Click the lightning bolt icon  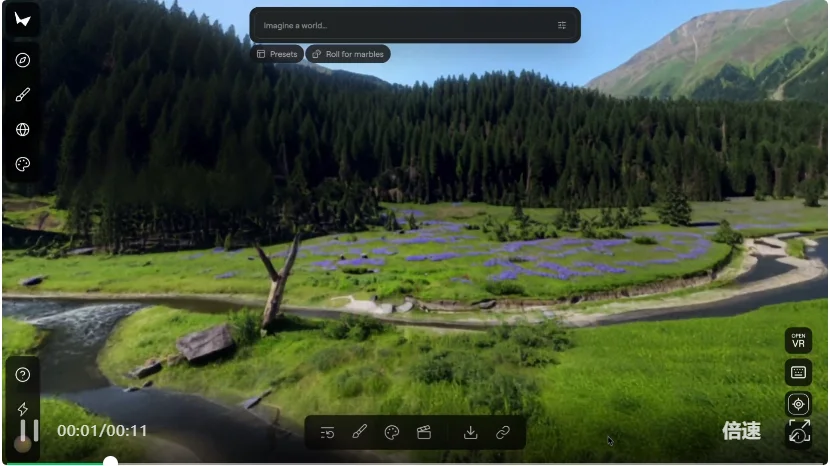point(22,409)
